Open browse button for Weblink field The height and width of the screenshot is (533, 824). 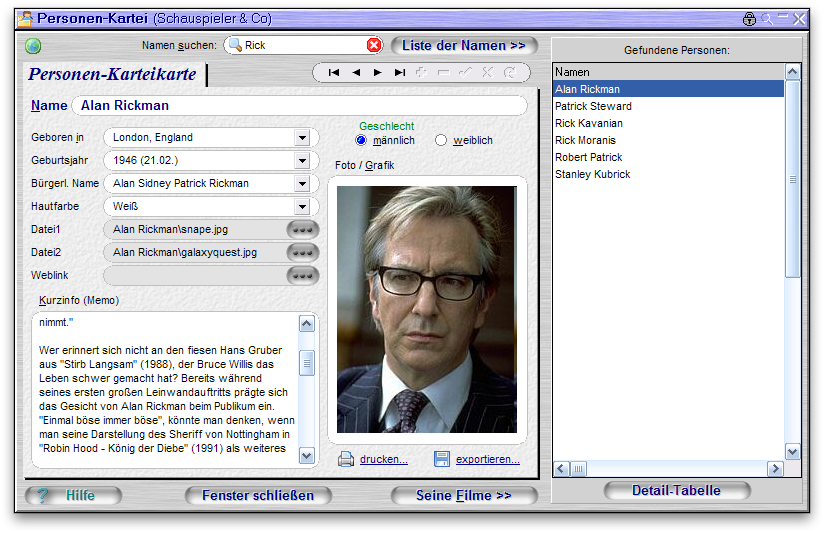click(303, 275)
